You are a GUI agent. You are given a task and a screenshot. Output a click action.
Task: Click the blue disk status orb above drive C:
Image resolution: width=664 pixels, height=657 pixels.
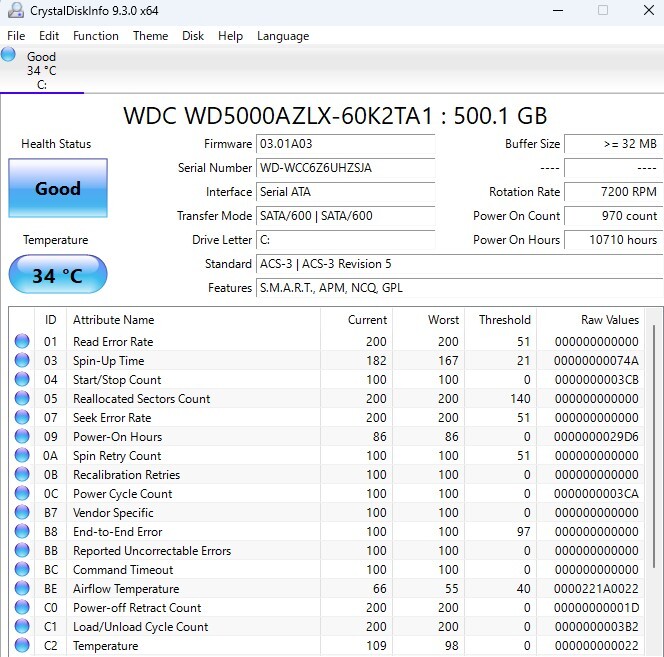pyautogui.click(x=9, y=55)
